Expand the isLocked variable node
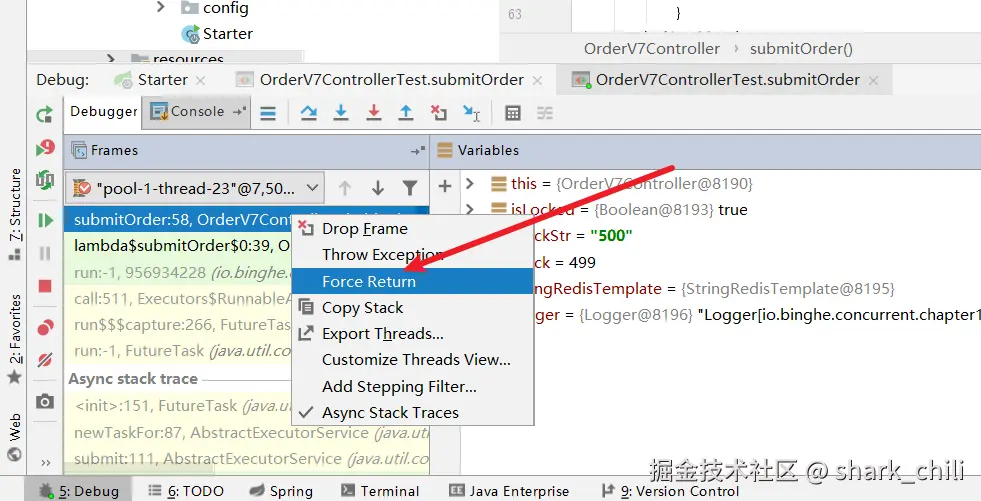This screenshot has height=501, width=981. tap(470, 208)
